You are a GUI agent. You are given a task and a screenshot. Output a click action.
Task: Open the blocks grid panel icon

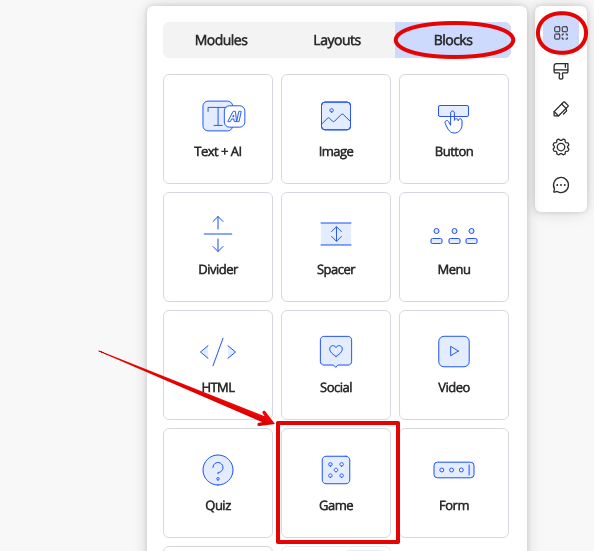(561, 33)
